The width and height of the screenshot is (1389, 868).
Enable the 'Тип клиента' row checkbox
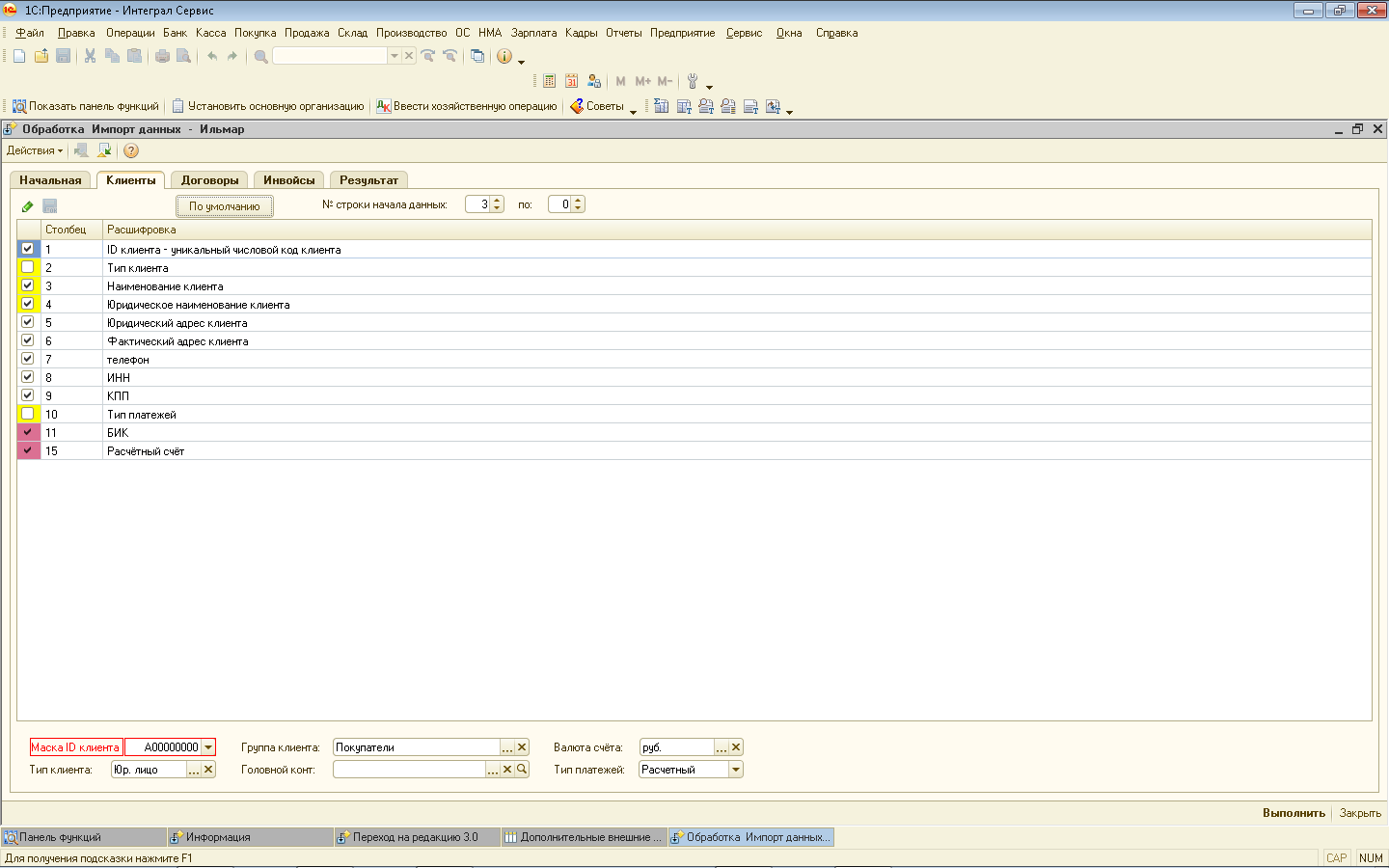point(28,267)
